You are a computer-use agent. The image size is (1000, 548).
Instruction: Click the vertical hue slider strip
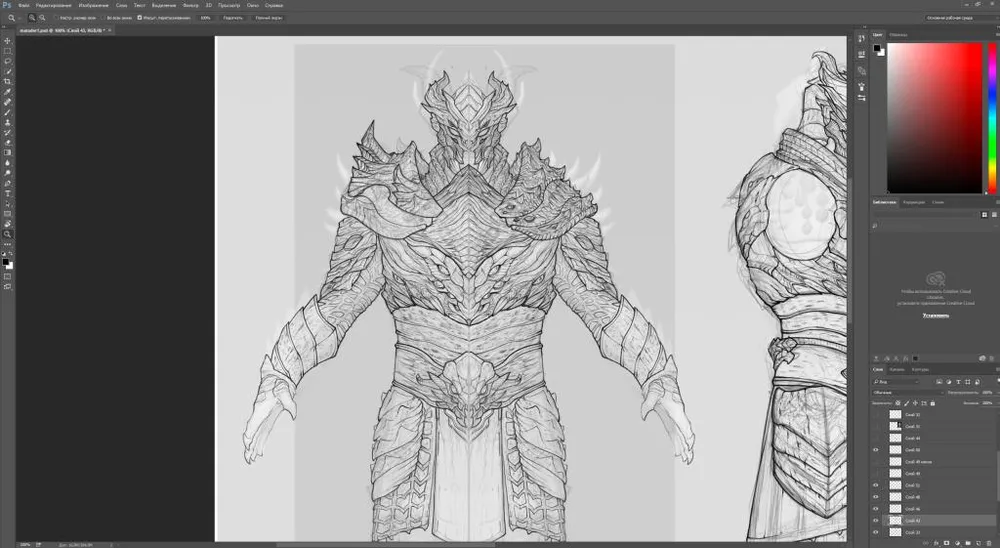(x=992, y=118)
